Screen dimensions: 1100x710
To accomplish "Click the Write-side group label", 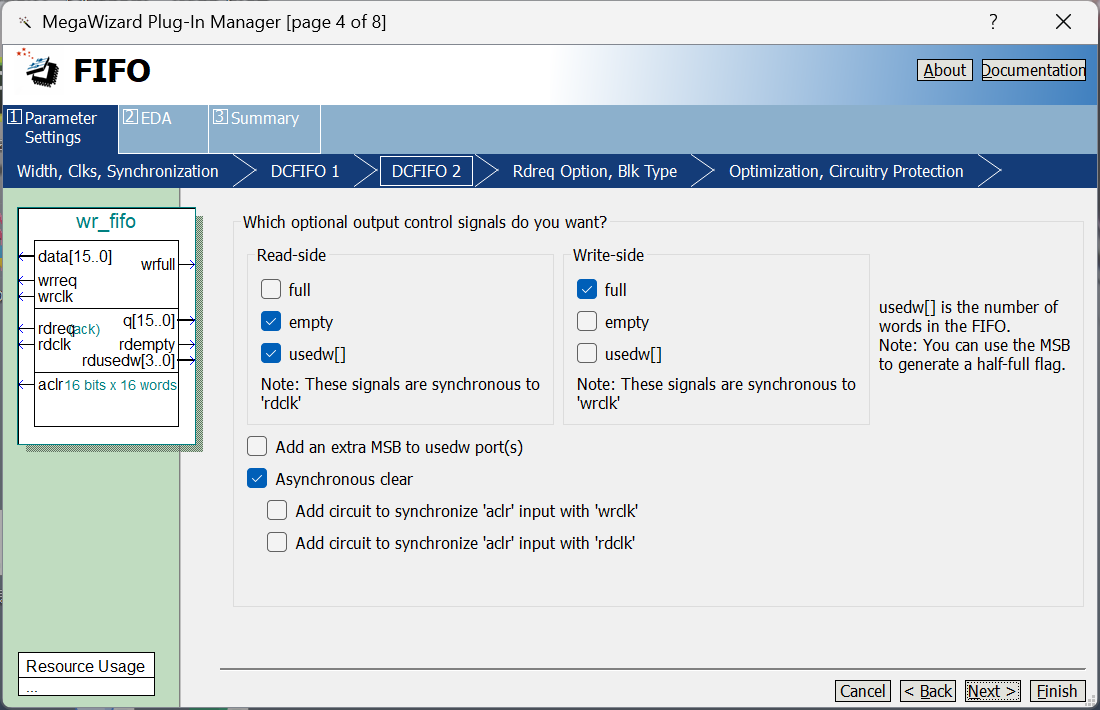I will coord(608,255).
